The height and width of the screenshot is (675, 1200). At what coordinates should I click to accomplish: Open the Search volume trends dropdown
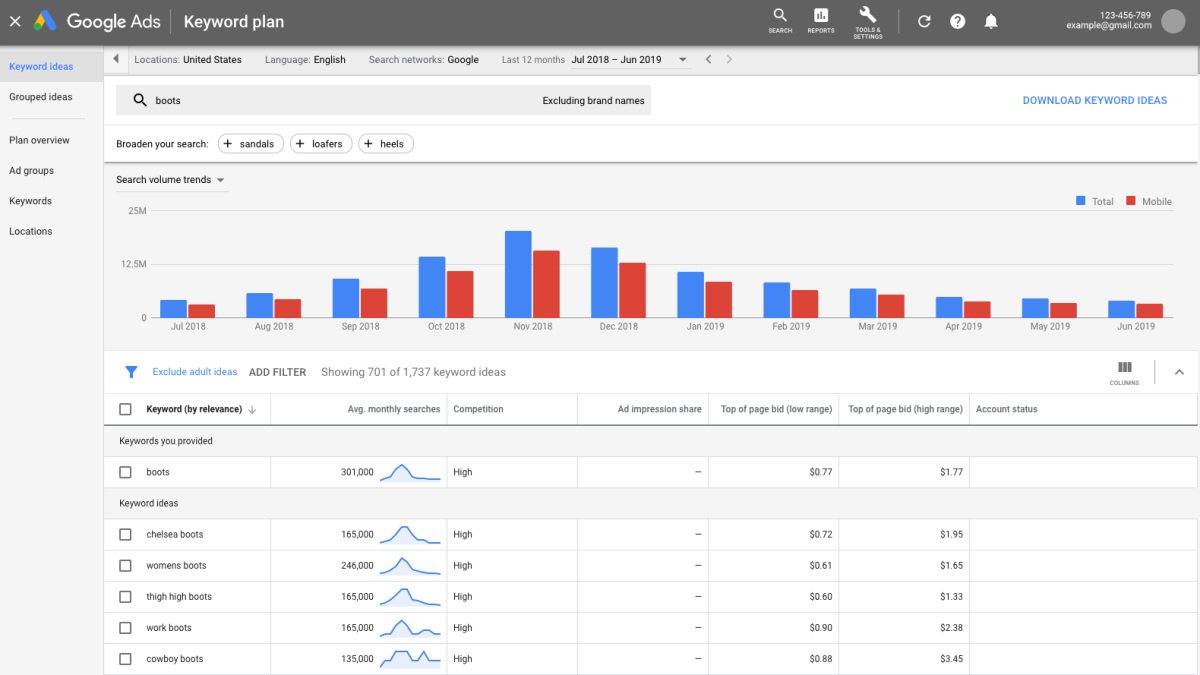(x=171, y=180)
